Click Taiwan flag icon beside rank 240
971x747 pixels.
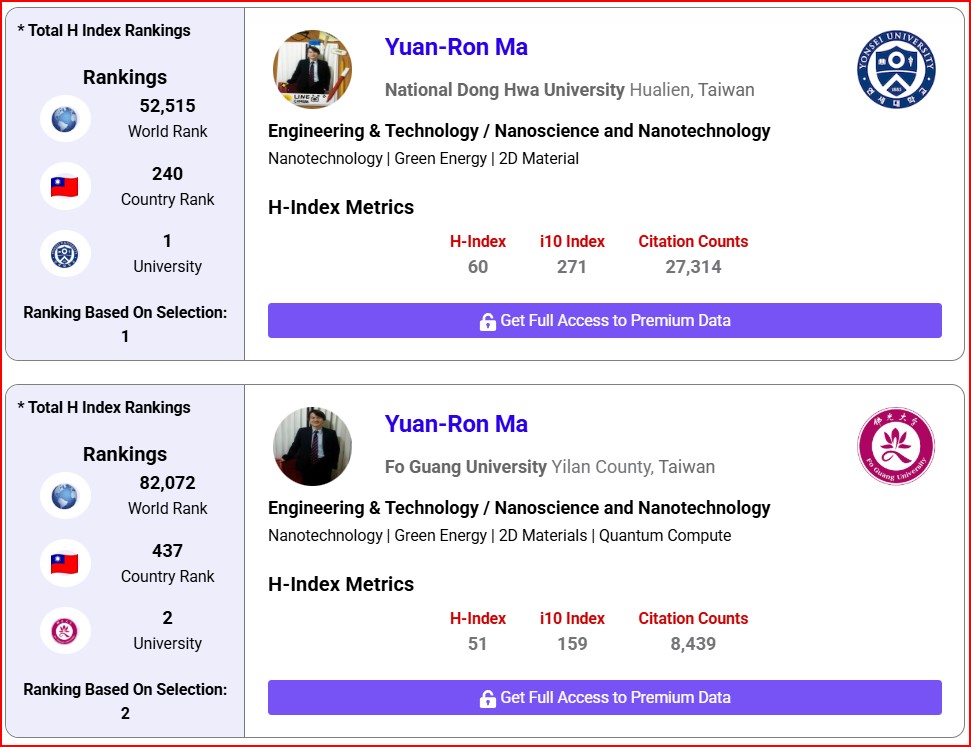[64, 186]
